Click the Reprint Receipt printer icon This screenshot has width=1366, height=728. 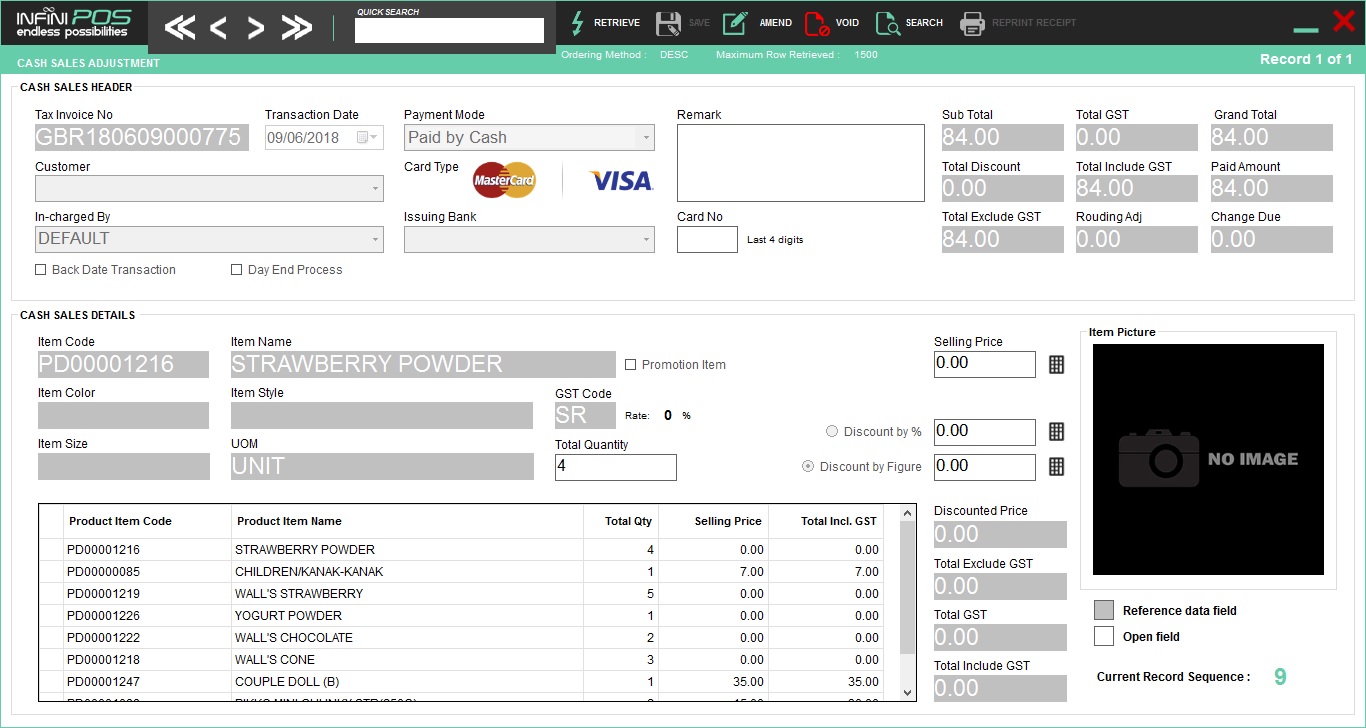coord(972,23)
